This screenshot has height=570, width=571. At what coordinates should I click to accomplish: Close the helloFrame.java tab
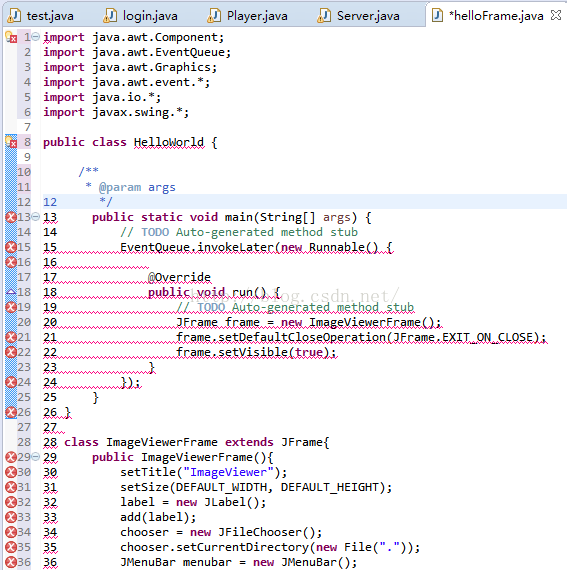[556, 15]
